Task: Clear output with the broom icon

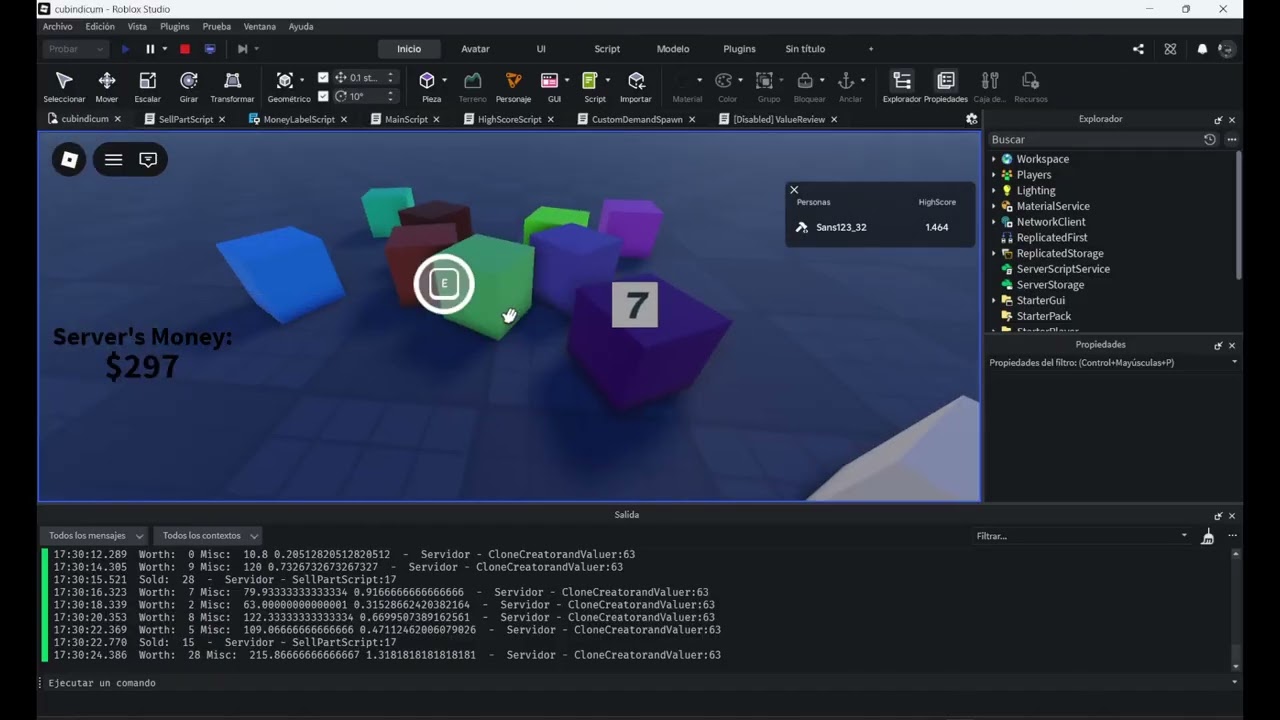Action: coord(1207,536)
